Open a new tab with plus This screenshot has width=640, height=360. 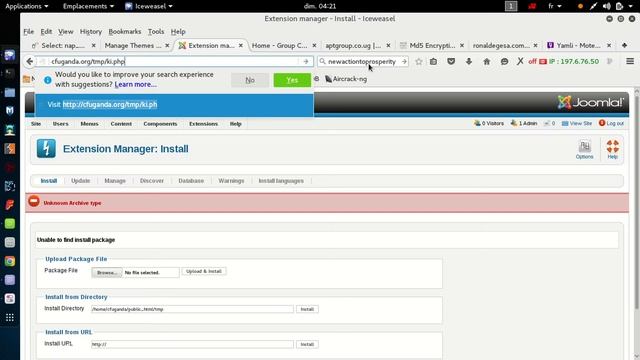coord(624,45)
